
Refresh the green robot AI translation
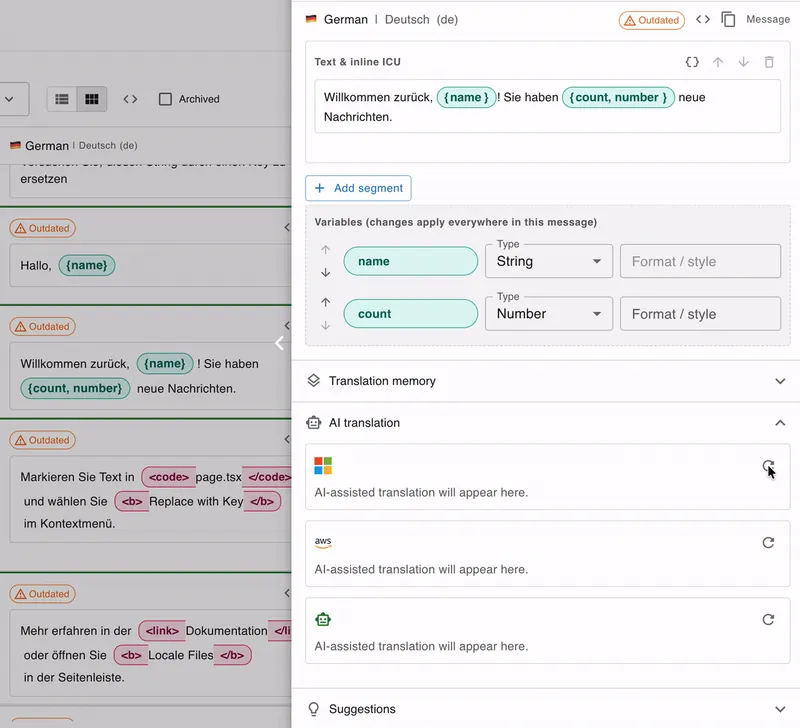click(x=768, y=620)
